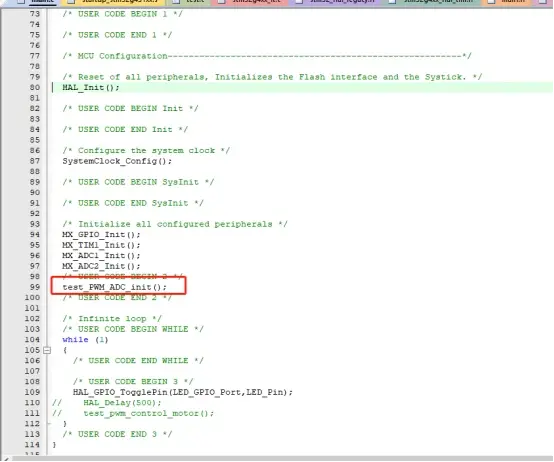Click the file icon on the main.h tab

[x=491, y=2]
